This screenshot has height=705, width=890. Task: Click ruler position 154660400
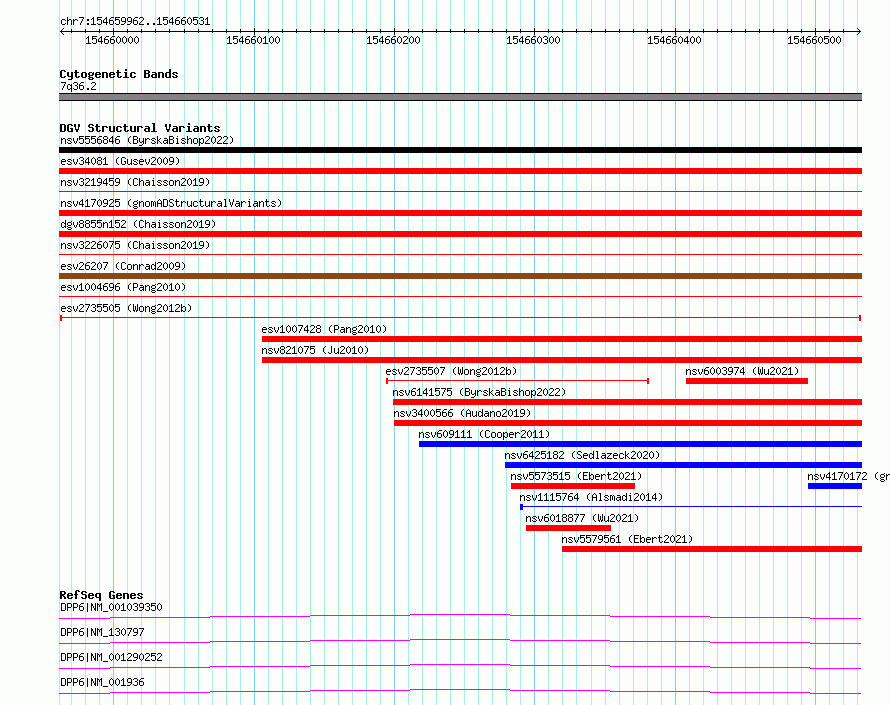tap(674, 40)
